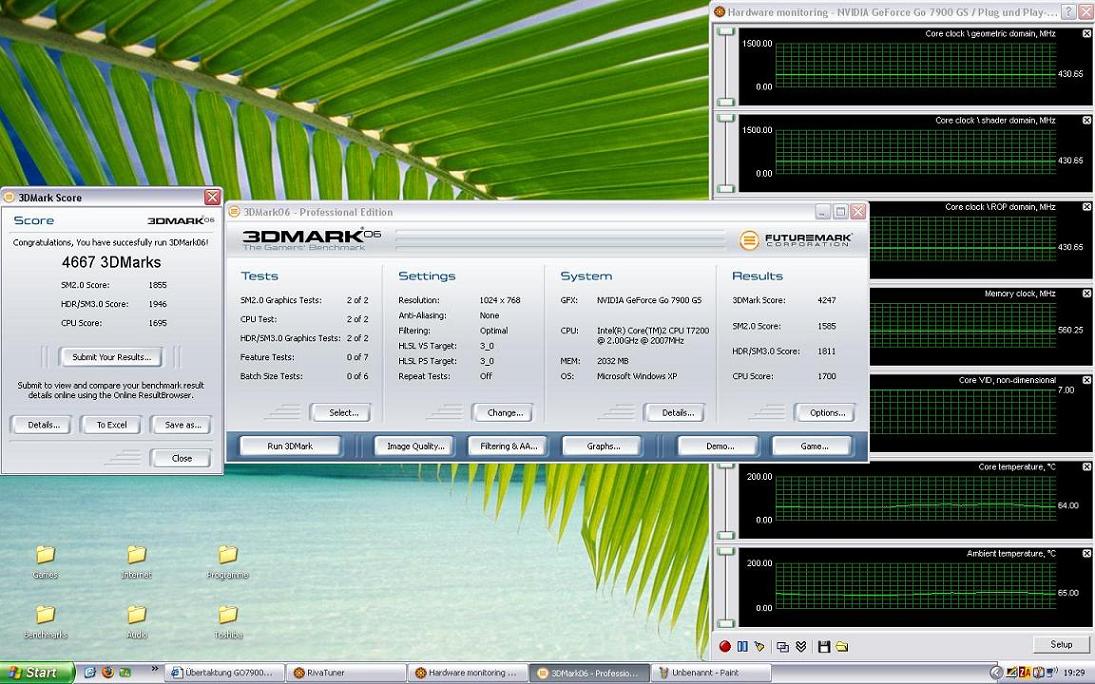
Task: Export score with To Excel button
Action: pyautogui.click(x=111, y=425)
